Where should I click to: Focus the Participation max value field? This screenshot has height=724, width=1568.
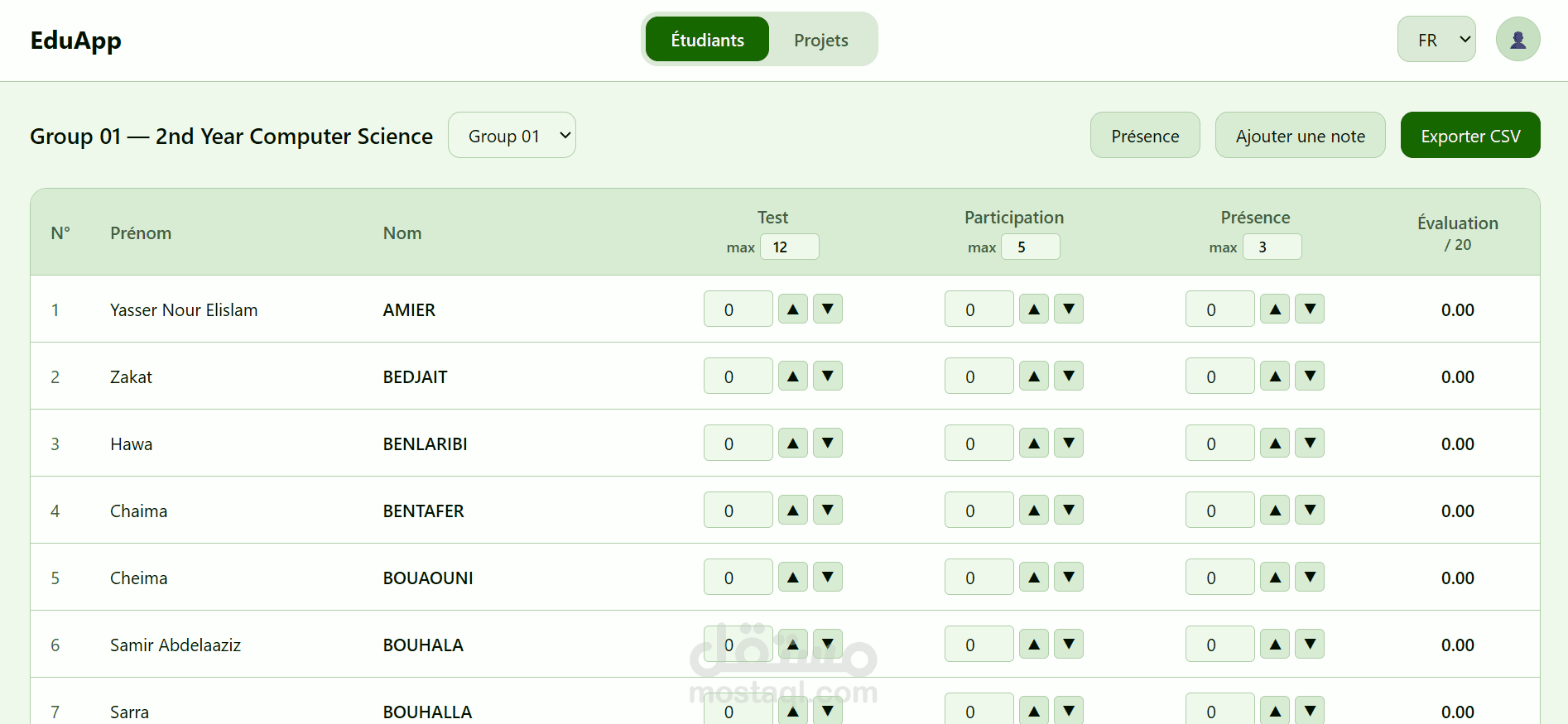(x=1030, y=247)
